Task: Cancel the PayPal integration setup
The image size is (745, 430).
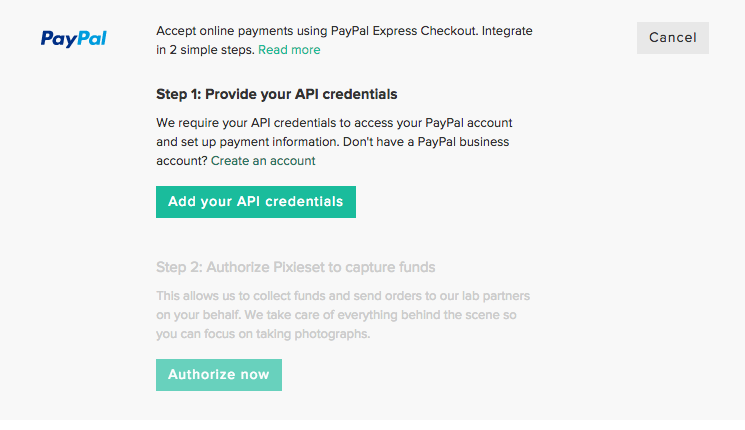Action: pyautogui.click(x=673, y=38)
